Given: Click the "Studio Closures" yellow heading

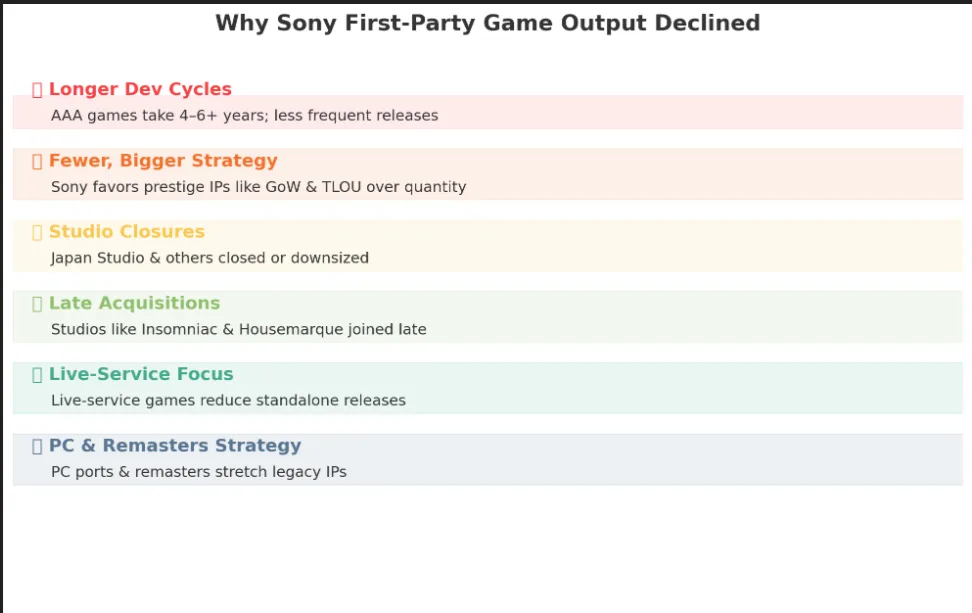Looking at the screenshot, I should click(x=127, y=232).
